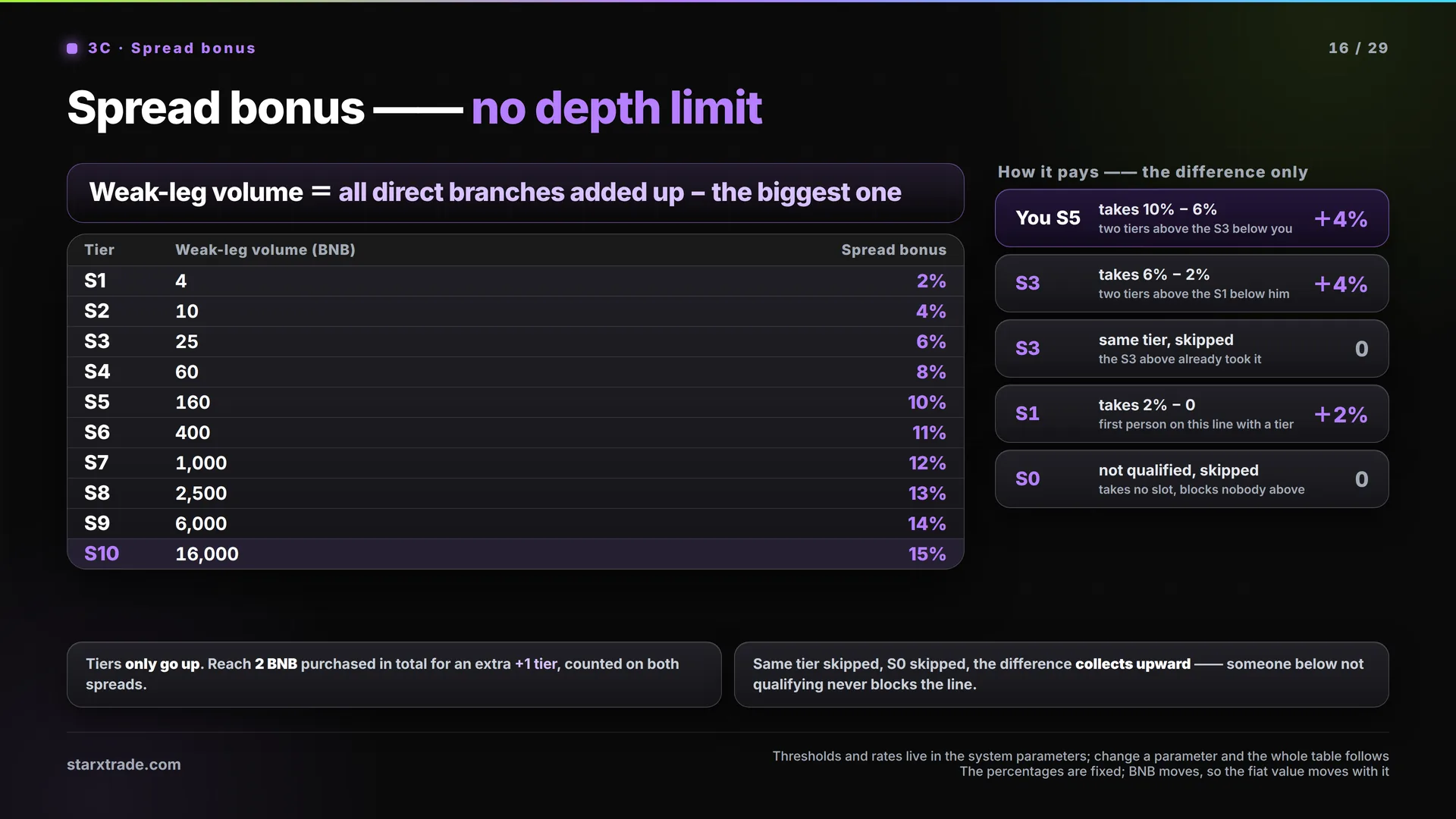Click 'two tiers above the S1 below him'

pos(1194,294)
